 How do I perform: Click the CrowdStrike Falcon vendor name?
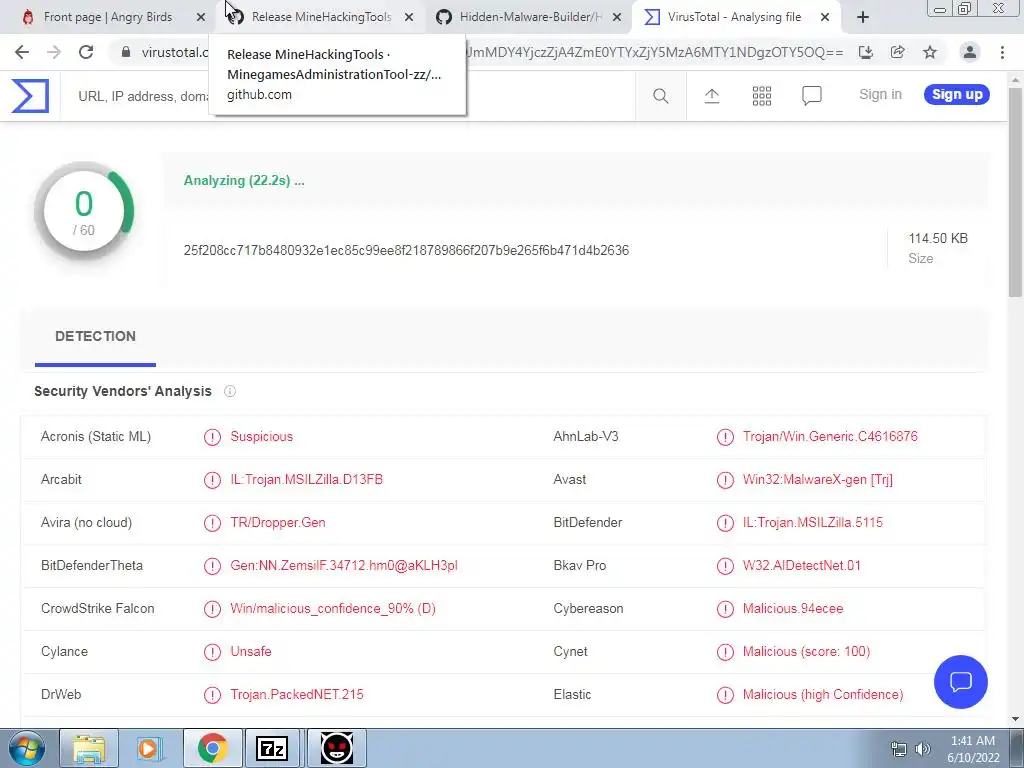click(x=97, y=609)
